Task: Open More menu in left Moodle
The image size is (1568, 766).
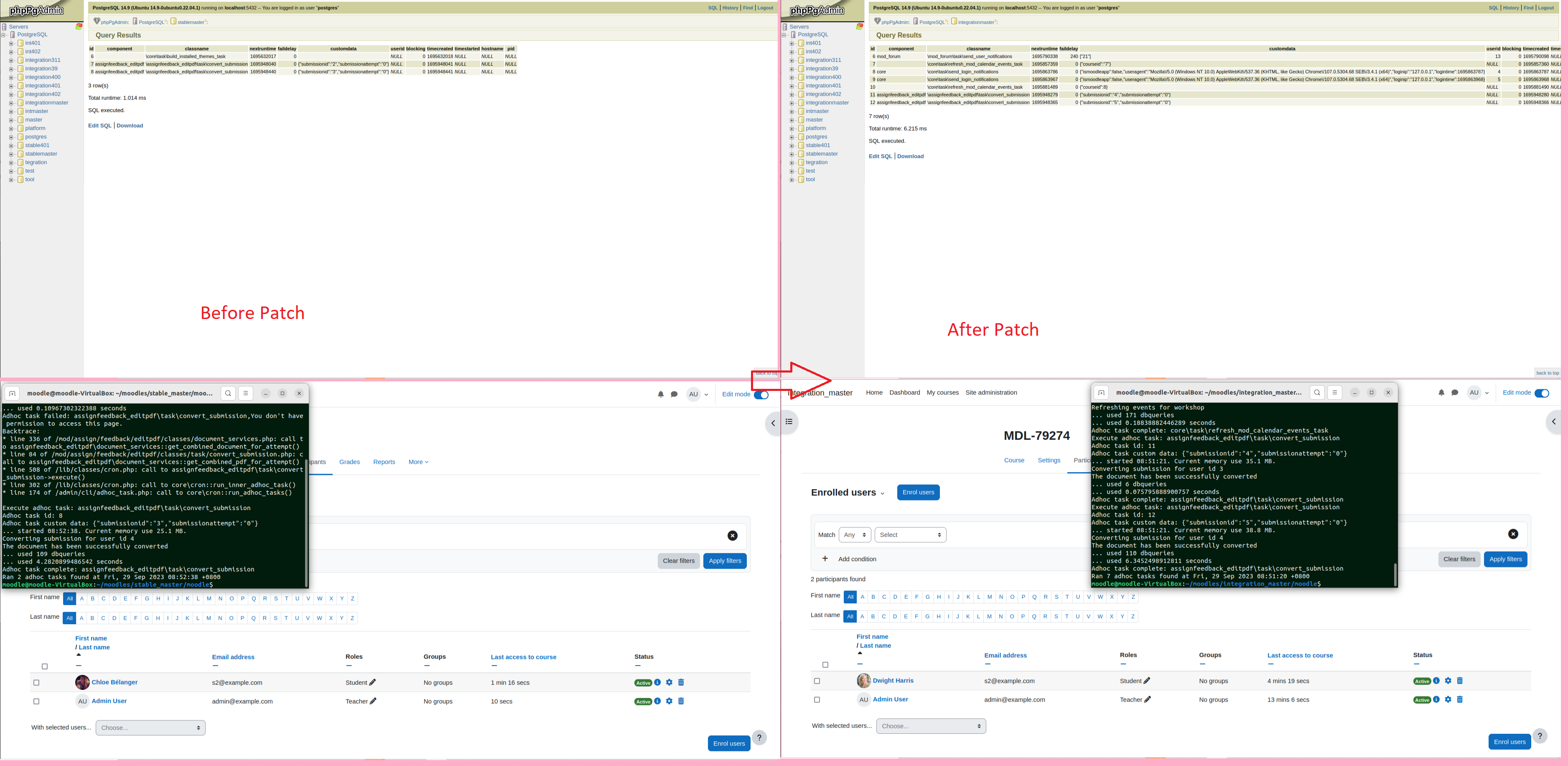Action: [x=418, y=462]
